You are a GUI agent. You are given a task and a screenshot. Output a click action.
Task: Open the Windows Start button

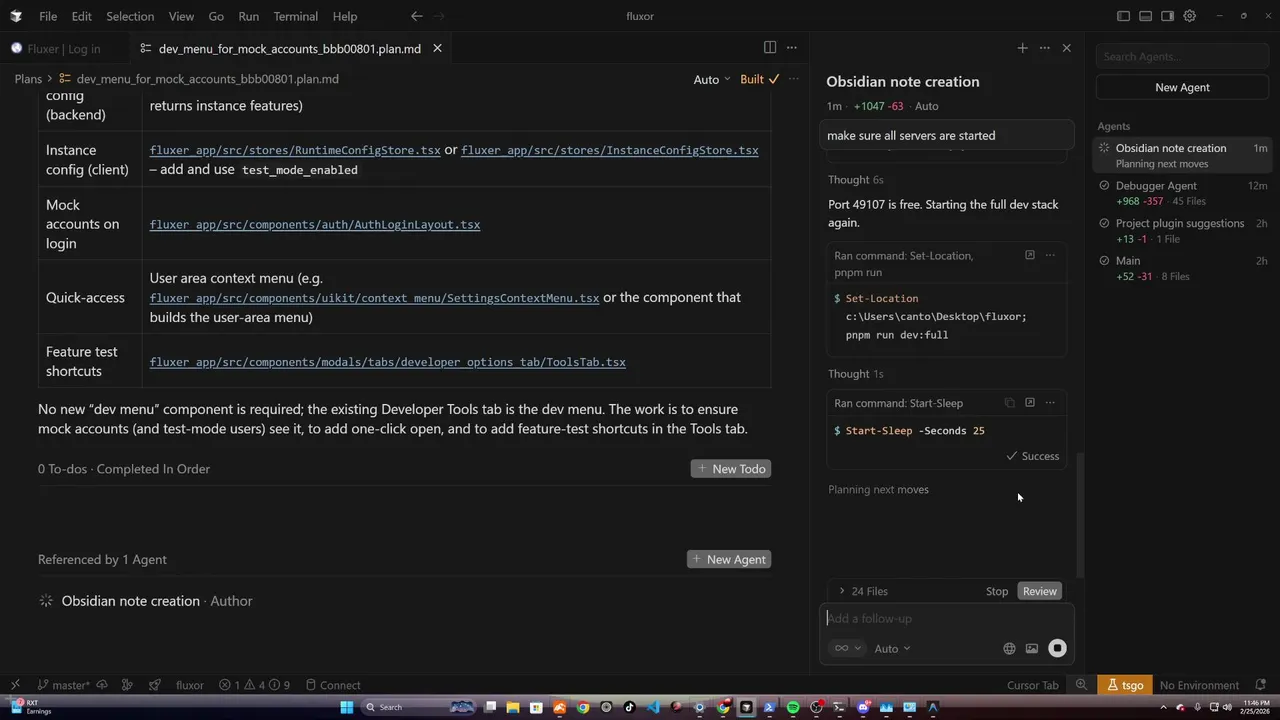click(347, 707)
